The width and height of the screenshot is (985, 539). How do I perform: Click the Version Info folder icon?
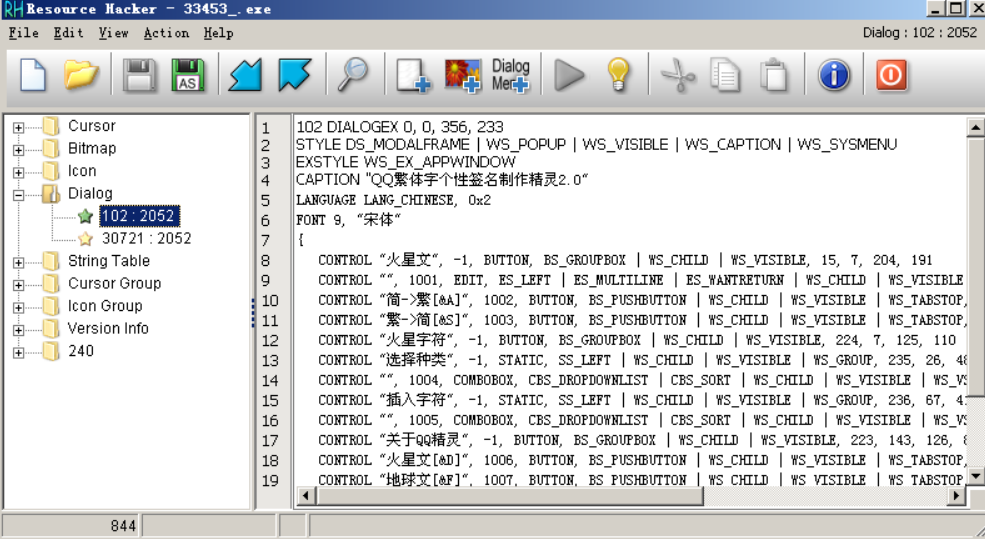point(51,329)
